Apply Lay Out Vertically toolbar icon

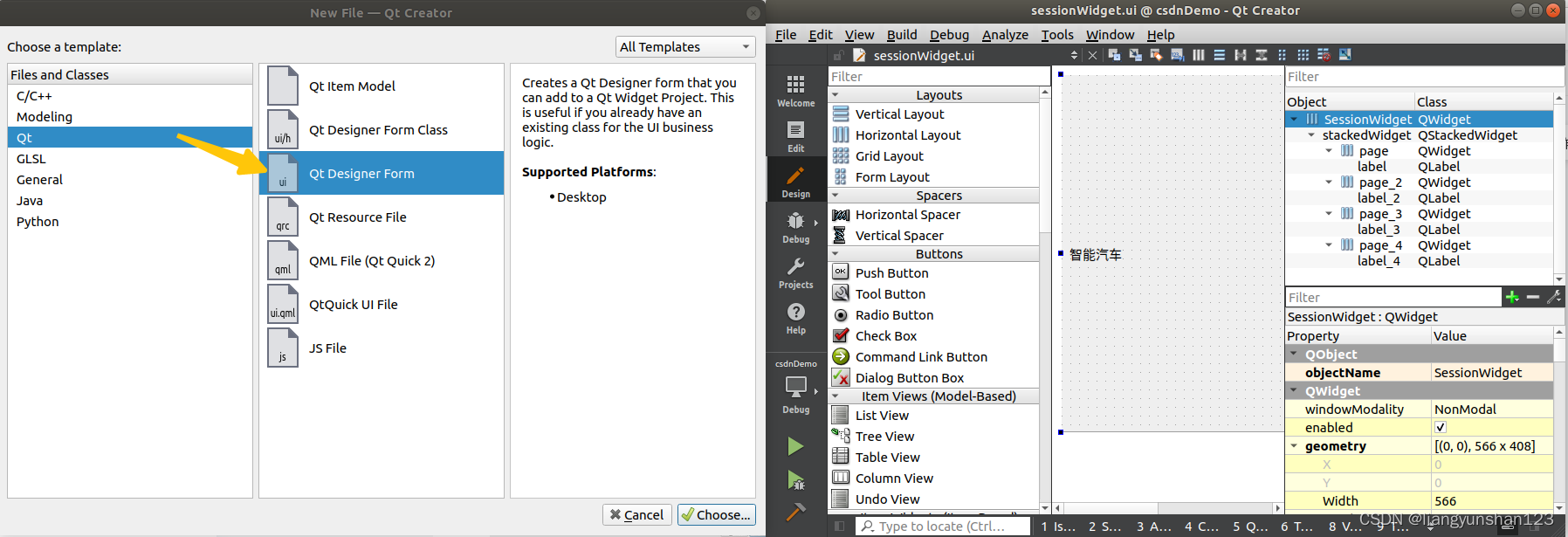tap(1220, 55)
